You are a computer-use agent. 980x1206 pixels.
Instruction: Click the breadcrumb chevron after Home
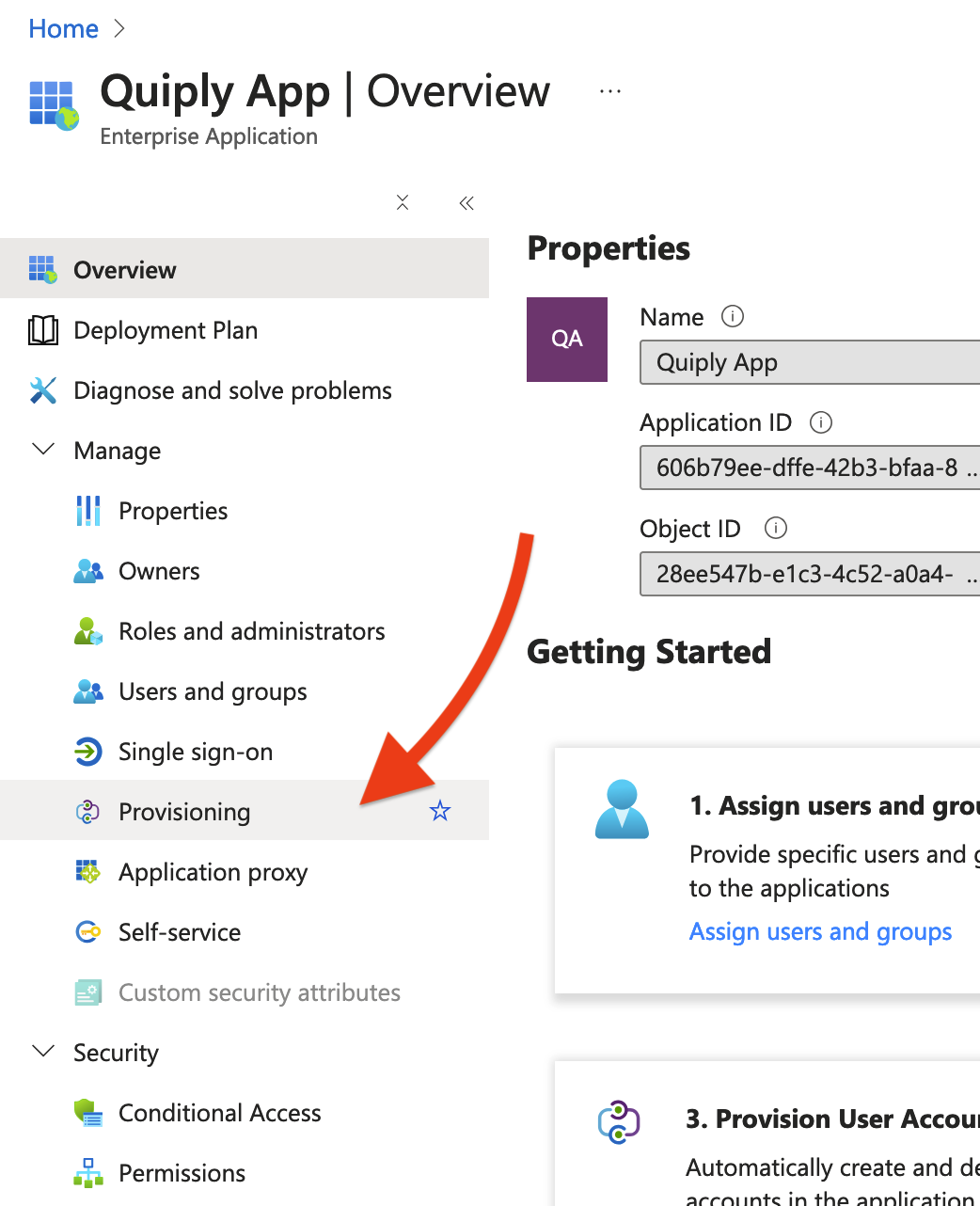pos(119,29)
